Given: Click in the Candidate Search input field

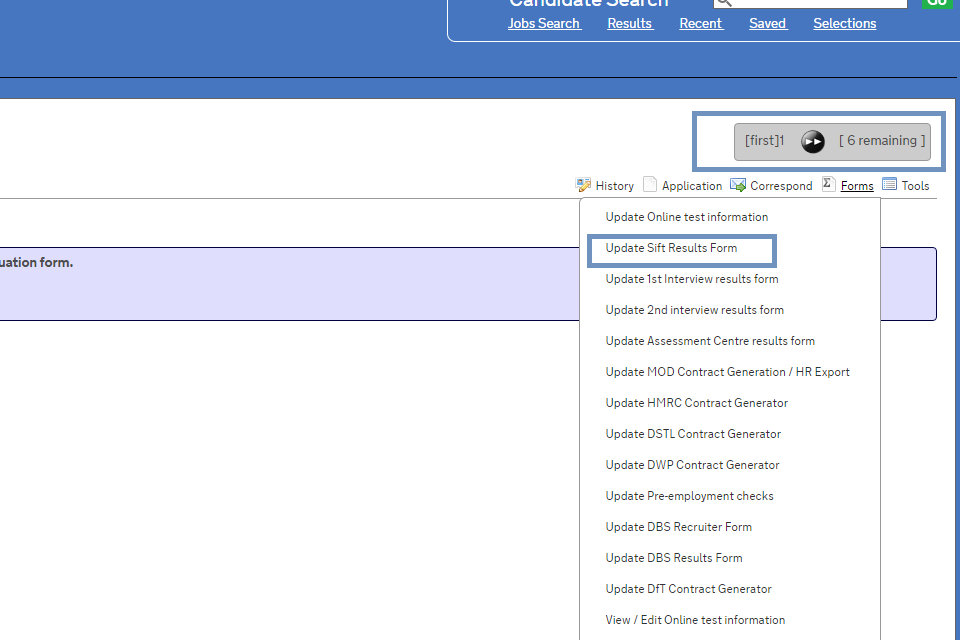Looking at the screenshot, I should pos(822,3).
